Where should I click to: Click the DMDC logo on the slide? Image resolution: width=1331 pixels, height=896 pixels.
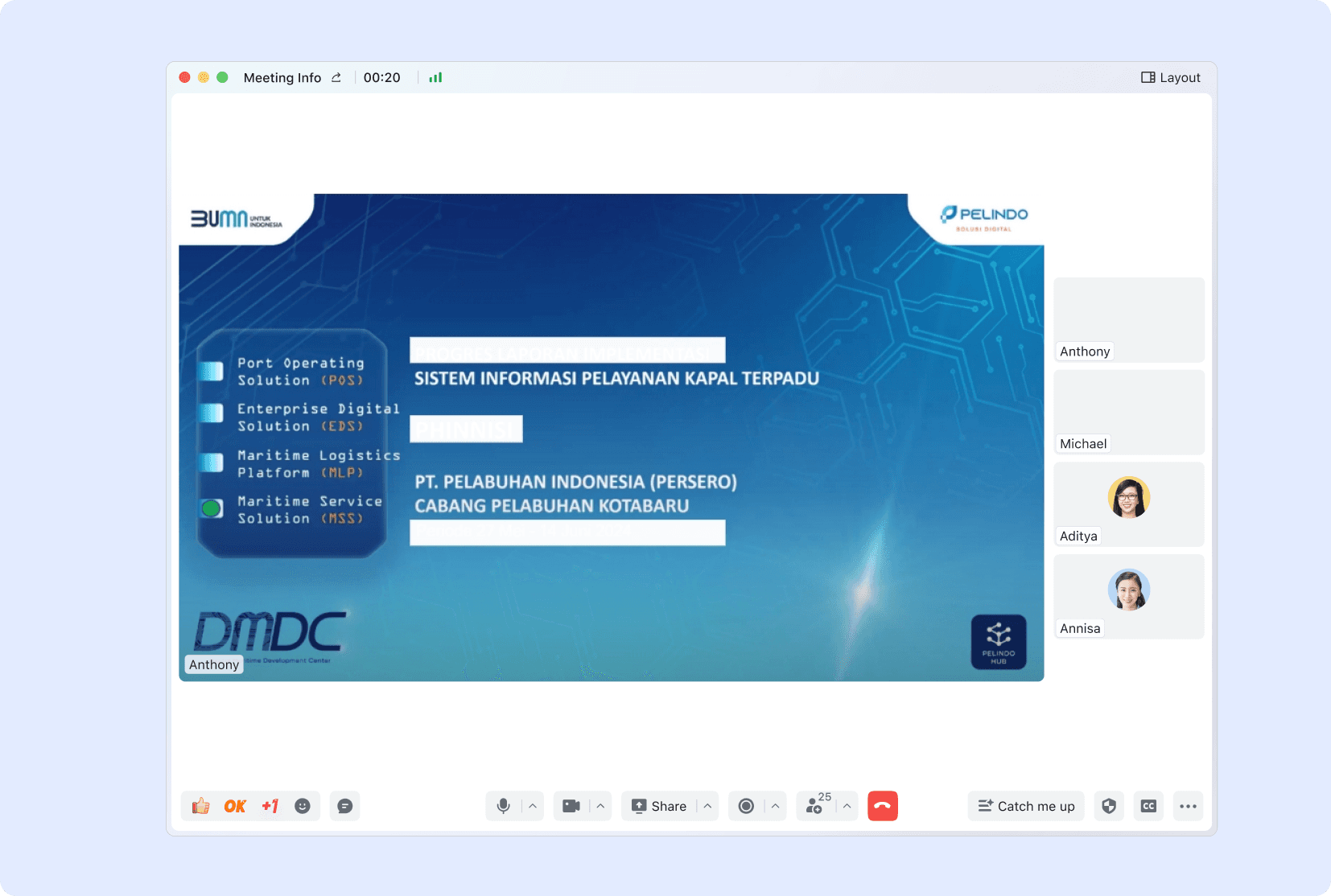[270, 632]
